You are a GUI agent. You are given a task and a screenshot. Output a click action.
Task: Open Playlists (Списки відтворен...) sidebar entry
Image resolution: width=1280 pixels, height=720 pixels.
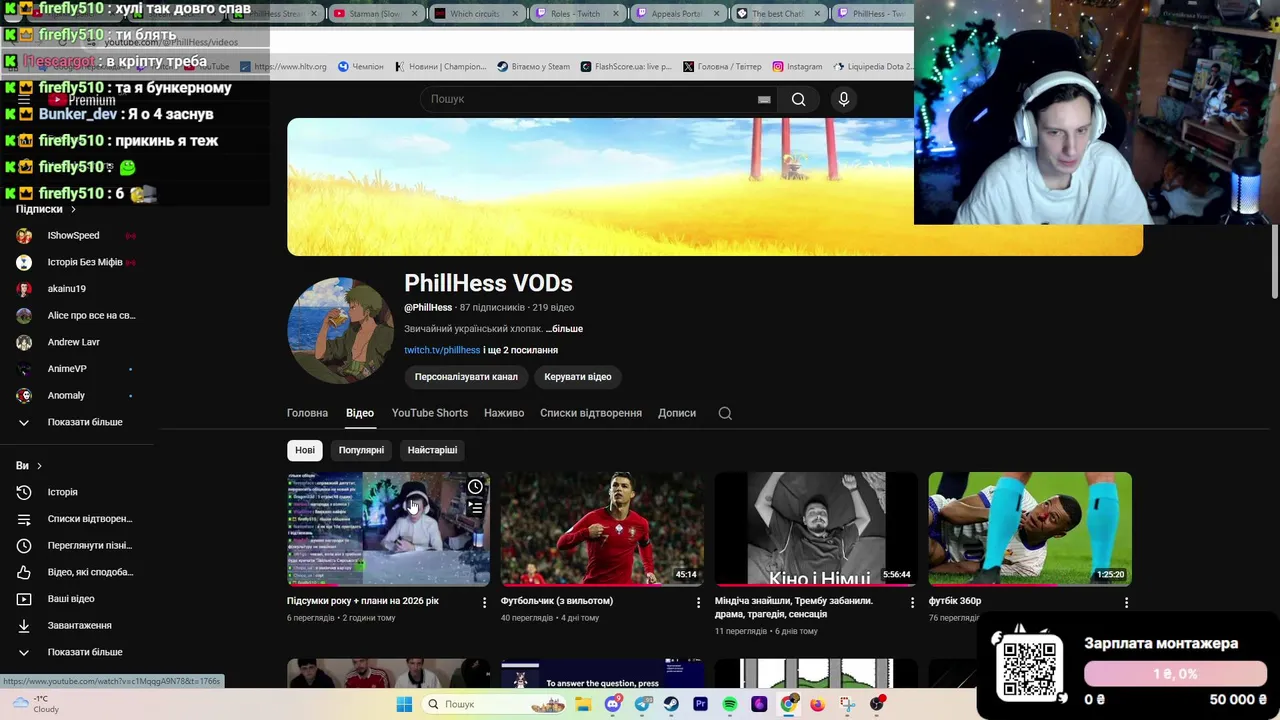coord(77,519)
